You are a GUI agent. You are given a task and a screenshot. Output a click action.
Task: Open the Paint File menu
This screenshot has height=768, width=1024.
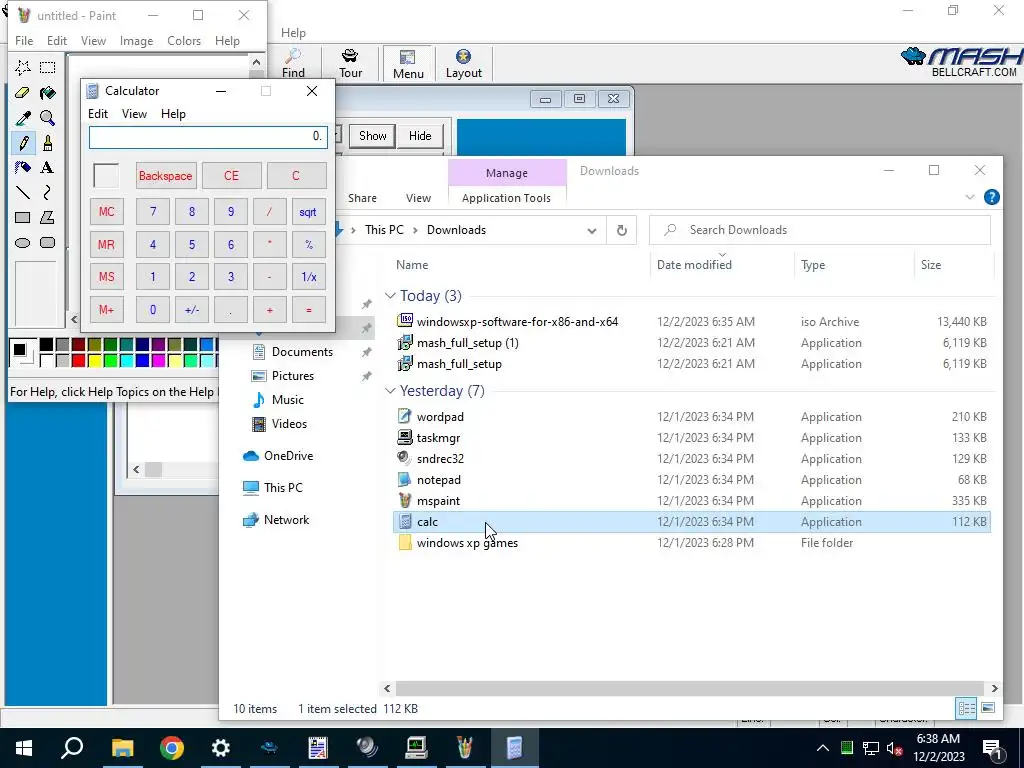click(x=24, y=40)
